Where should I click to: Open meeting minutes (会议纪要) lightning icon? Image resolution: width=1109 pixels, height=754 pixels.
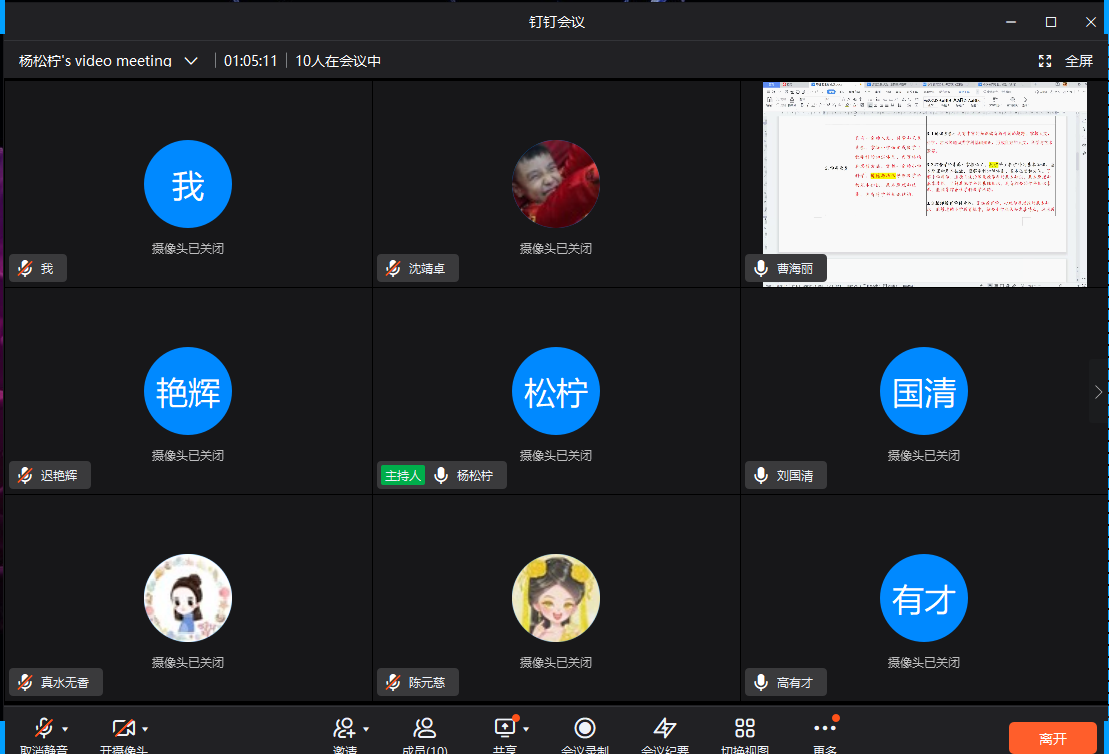coord(665,729)
